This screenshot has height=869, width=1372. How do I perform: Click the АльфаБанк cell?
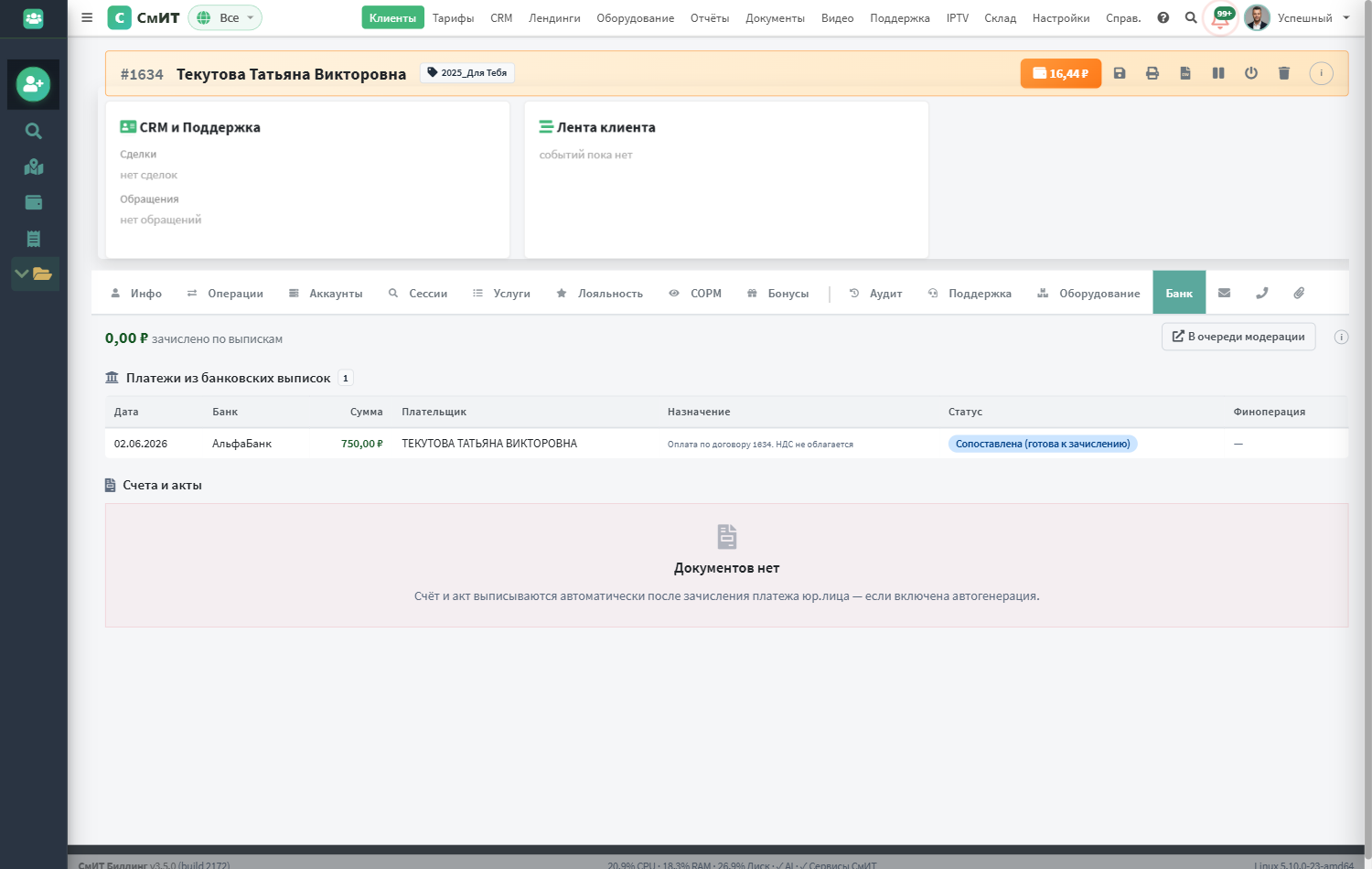pyautogui.click(x=241, y=444)
